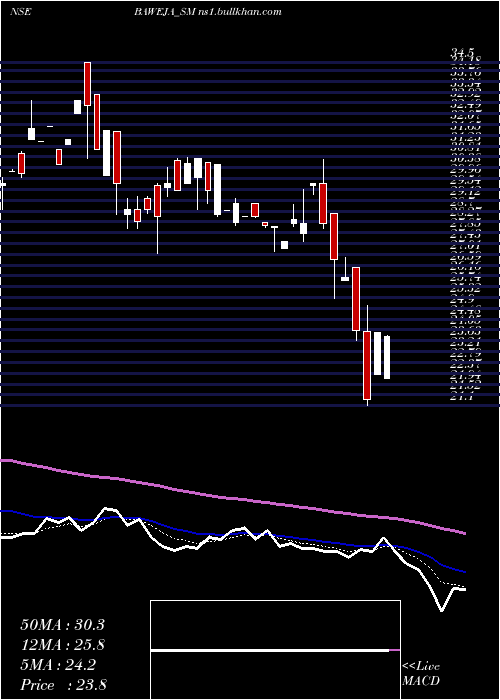Click inside the MACD histogram box
This screenshot has width=500, height=700.
point(275,650)
